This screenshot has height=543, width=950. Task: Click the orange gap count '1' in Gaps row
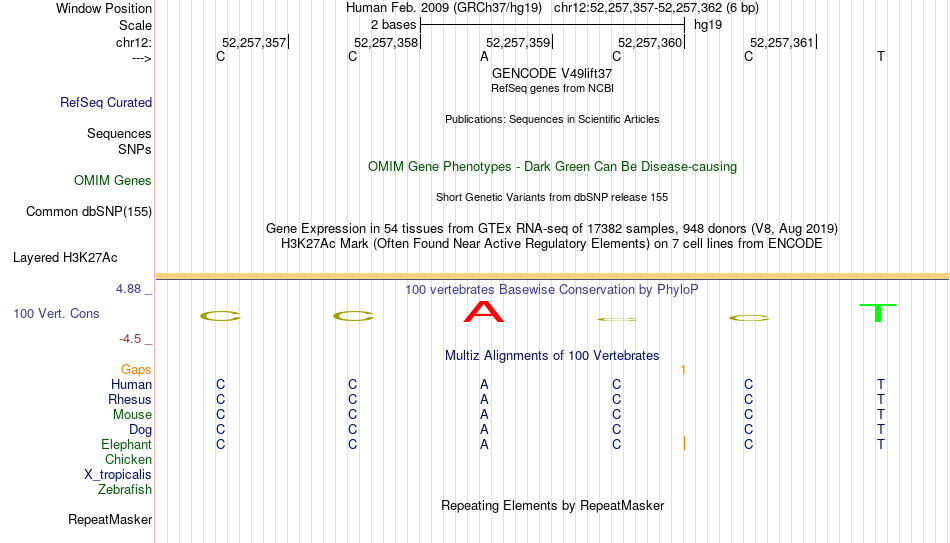683,370
